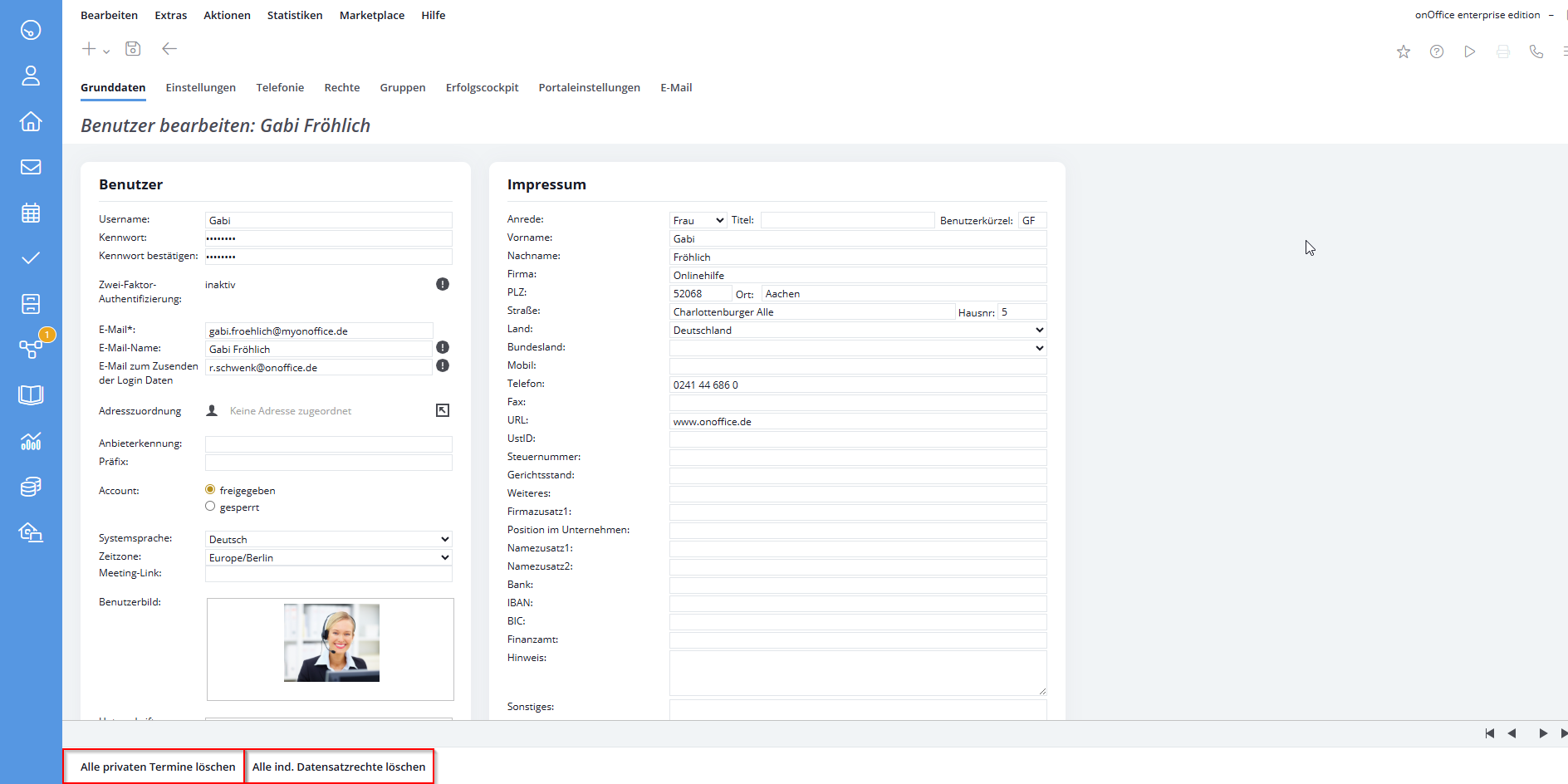Screen dimensions: 1568x784
Task: Click the favorites star icon
Action: point(1404,51)
